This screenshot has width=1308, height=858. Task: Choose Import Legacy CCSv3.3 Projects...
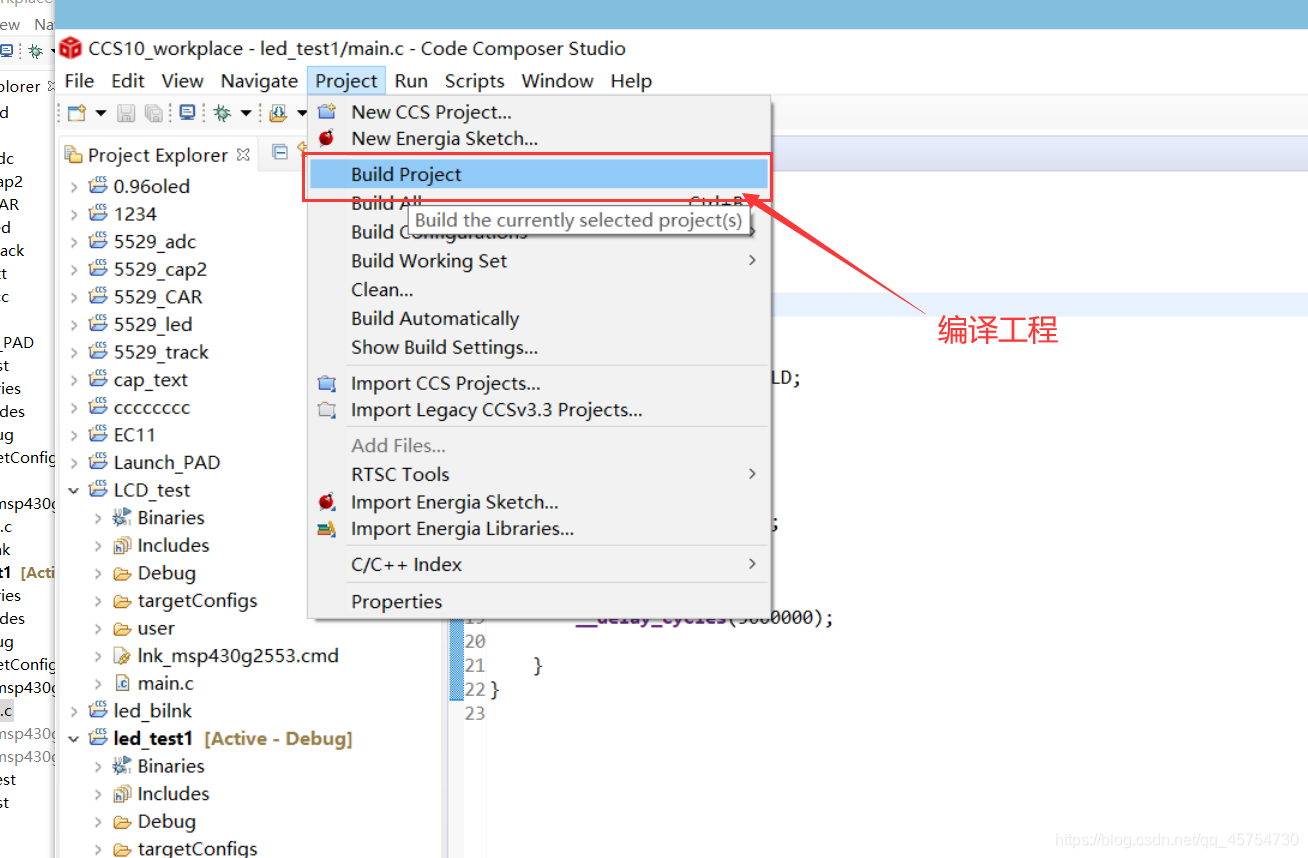(x=539, y=410)
